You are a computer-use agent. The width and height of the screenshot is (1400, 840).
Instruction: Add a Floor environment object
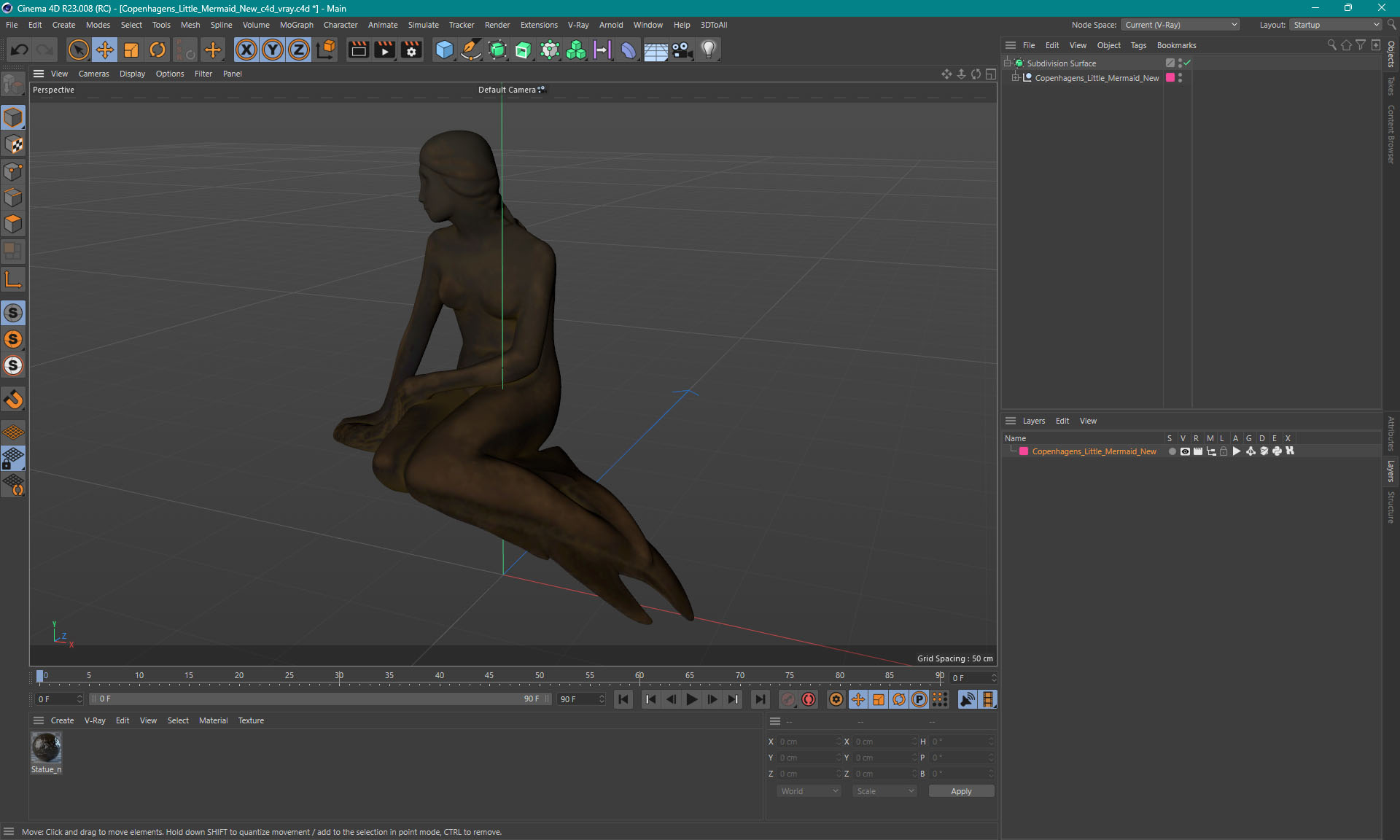point(656,50)
